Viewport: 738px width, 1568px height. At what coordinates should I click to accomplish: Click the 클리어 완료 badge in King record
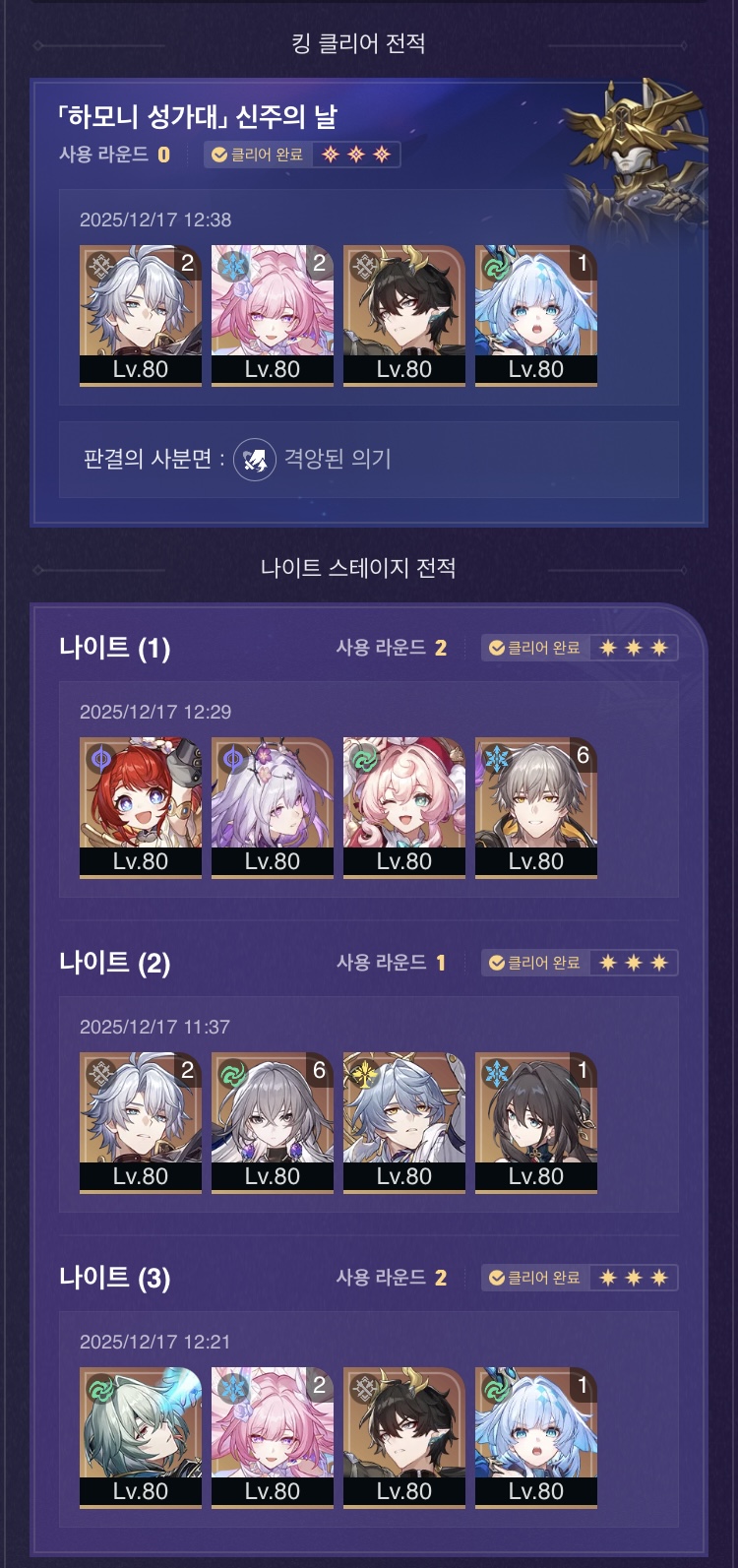click(258, 155)
